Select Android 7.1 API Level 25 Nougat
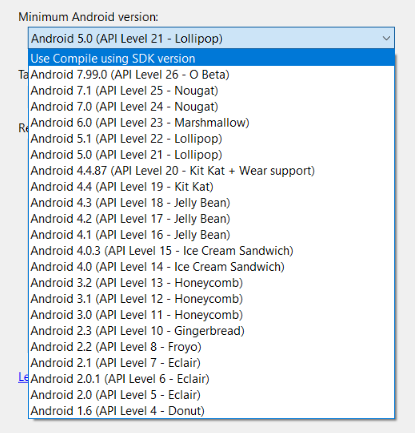Viewport: 415px width, 433px height. coord(212,90)
